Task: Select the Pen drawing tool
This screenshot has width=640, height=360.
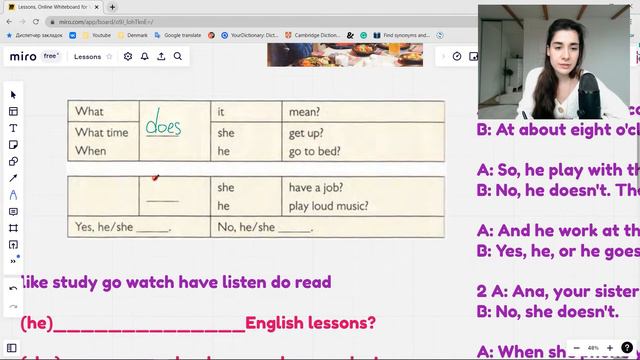Action: [x=13, y=195]
